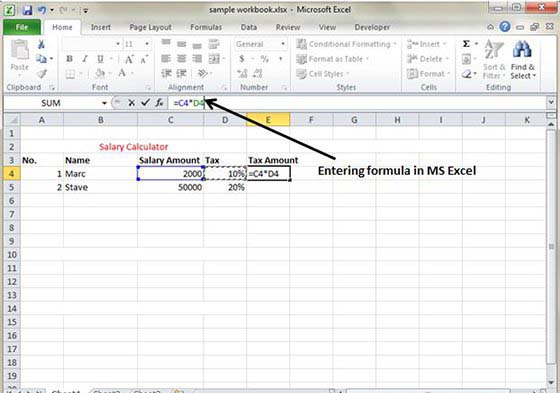Open Format as Table menu
Image resolution: width=560 pixels, height=393 pixels.
point(333,59)
